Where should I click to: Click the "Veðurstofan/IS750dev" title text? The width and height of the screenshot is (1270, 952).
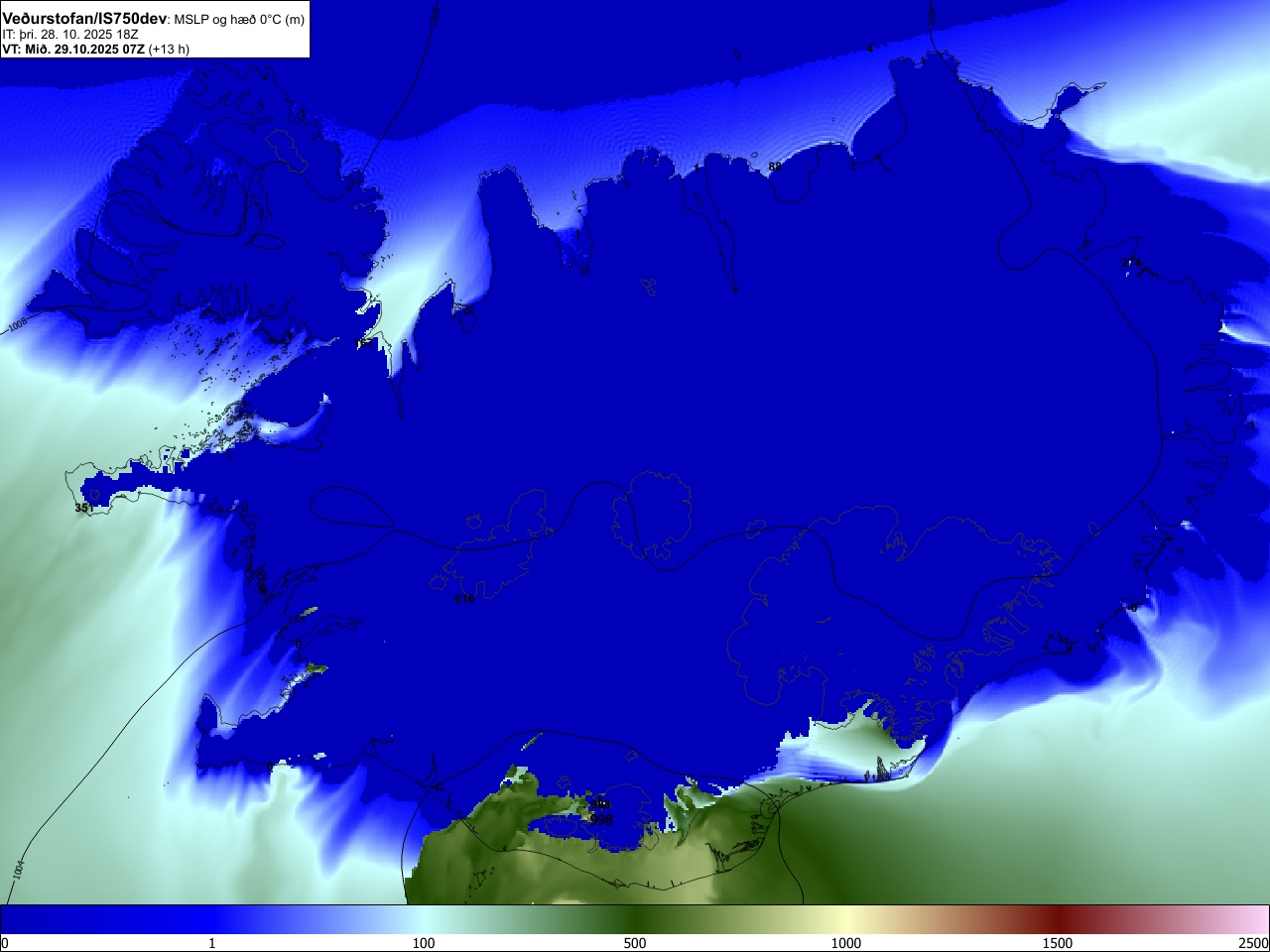84,19
